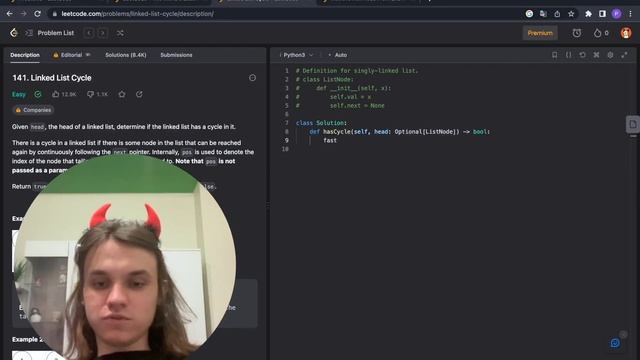The width and height of the screenshot is (640, 360).
Task: Click the solved checkmark icon beside Easy
Action: pyautogui.click(x=38, y=94)
